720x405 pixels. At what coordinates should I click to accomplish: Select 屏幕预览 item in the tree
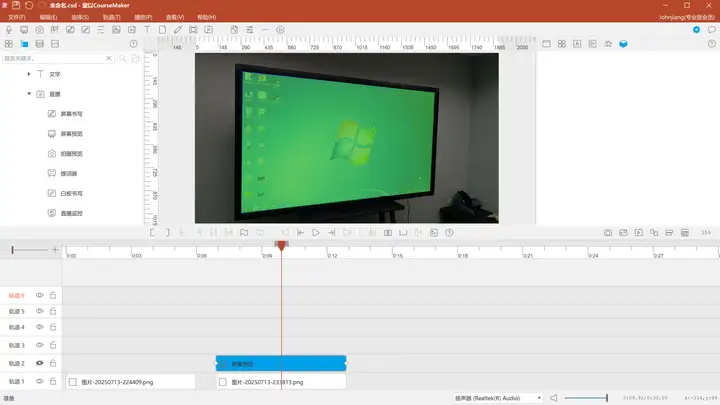point(72,134)
